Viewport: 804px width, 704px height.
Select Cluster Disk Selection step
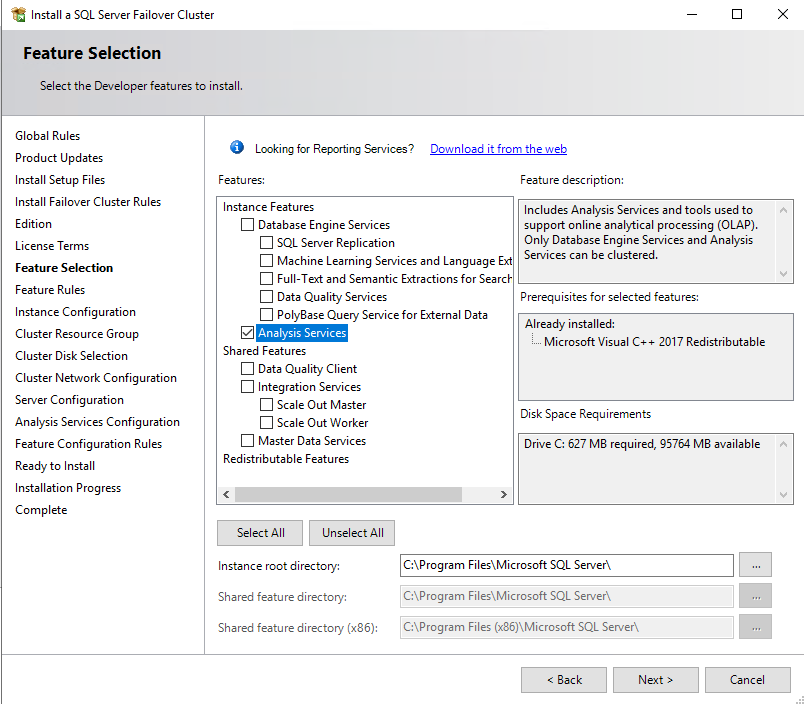(71, 356)
